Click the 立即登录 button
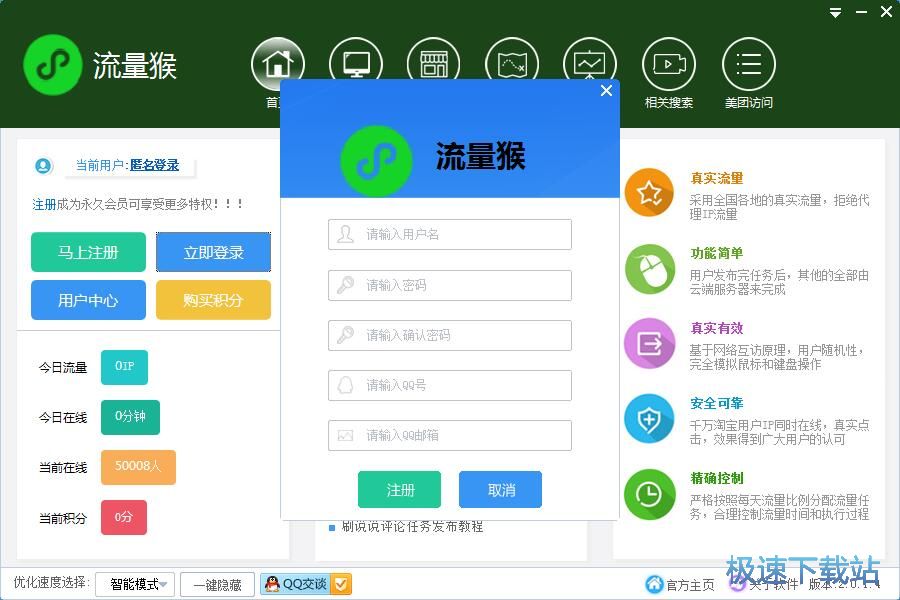The height and width of the screenshot is (600, 900). (214, 252)
